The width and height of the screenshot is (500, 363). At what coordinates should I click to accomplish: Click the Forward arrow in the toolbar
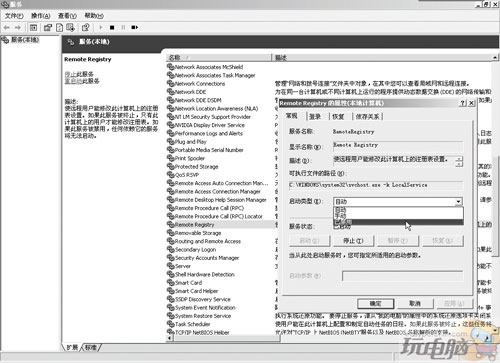pos(18,28)
